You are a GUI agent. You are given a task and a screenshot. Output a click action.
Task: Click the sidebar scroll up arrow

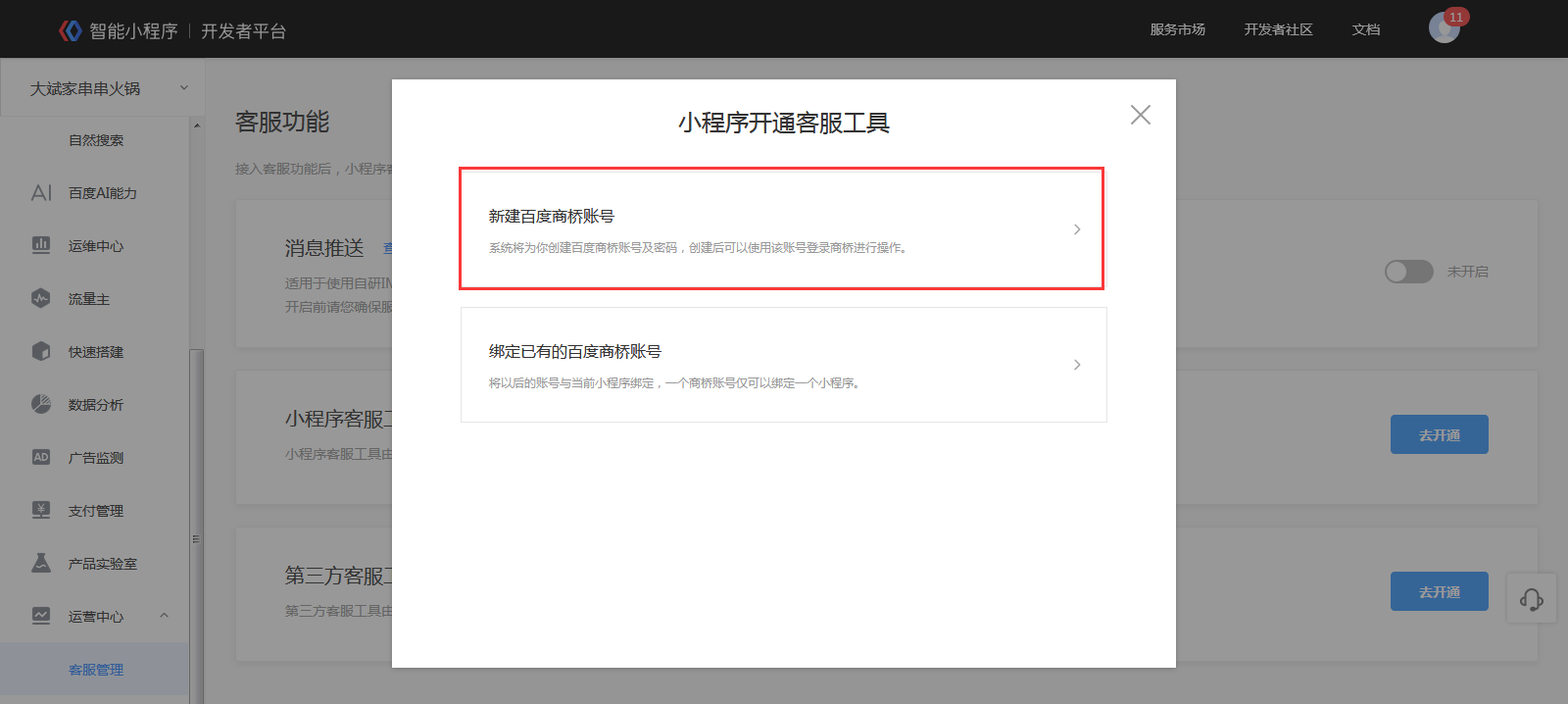[197, 126]
